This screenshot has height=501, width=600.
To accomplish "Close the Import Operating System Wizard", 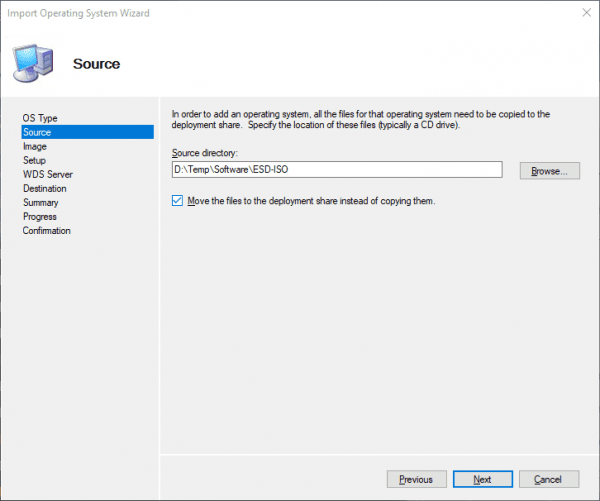I will click(x=586, y=13).
